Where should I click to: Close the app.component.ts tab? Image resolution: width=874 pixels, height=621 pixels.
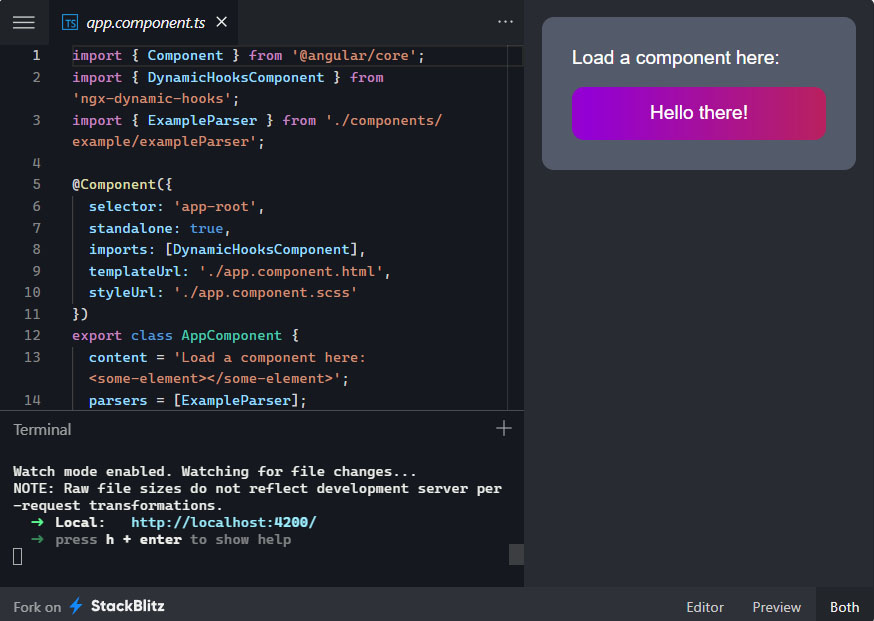221,22
